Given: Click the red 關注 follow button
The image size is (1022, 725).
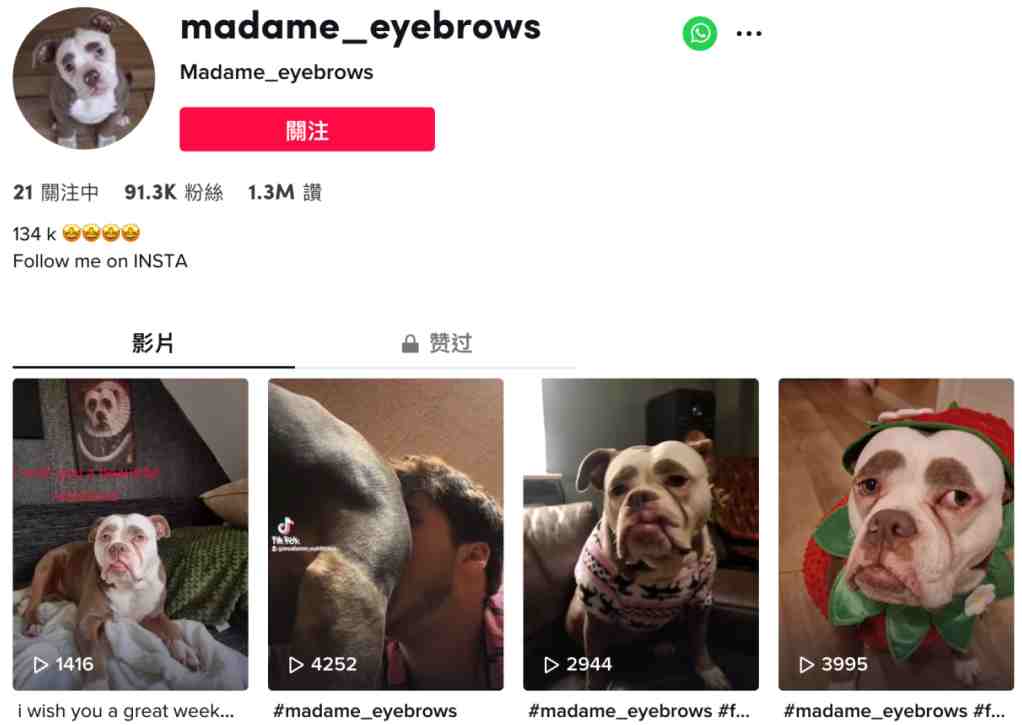Looking at the screenshot, I should click(307, 129).
